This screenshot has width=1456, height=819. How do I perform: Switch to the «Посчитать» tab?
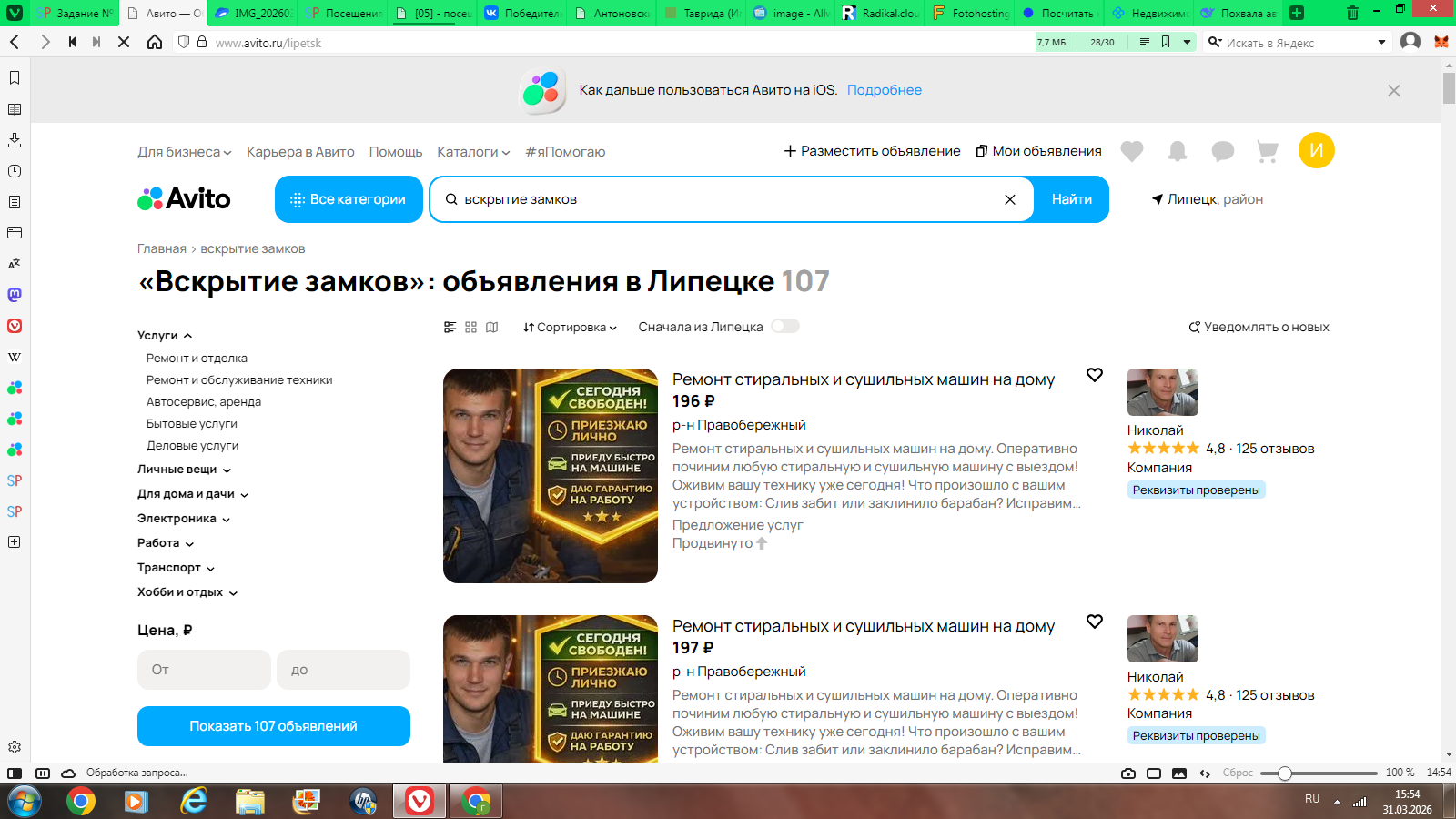pos(1061,14)
